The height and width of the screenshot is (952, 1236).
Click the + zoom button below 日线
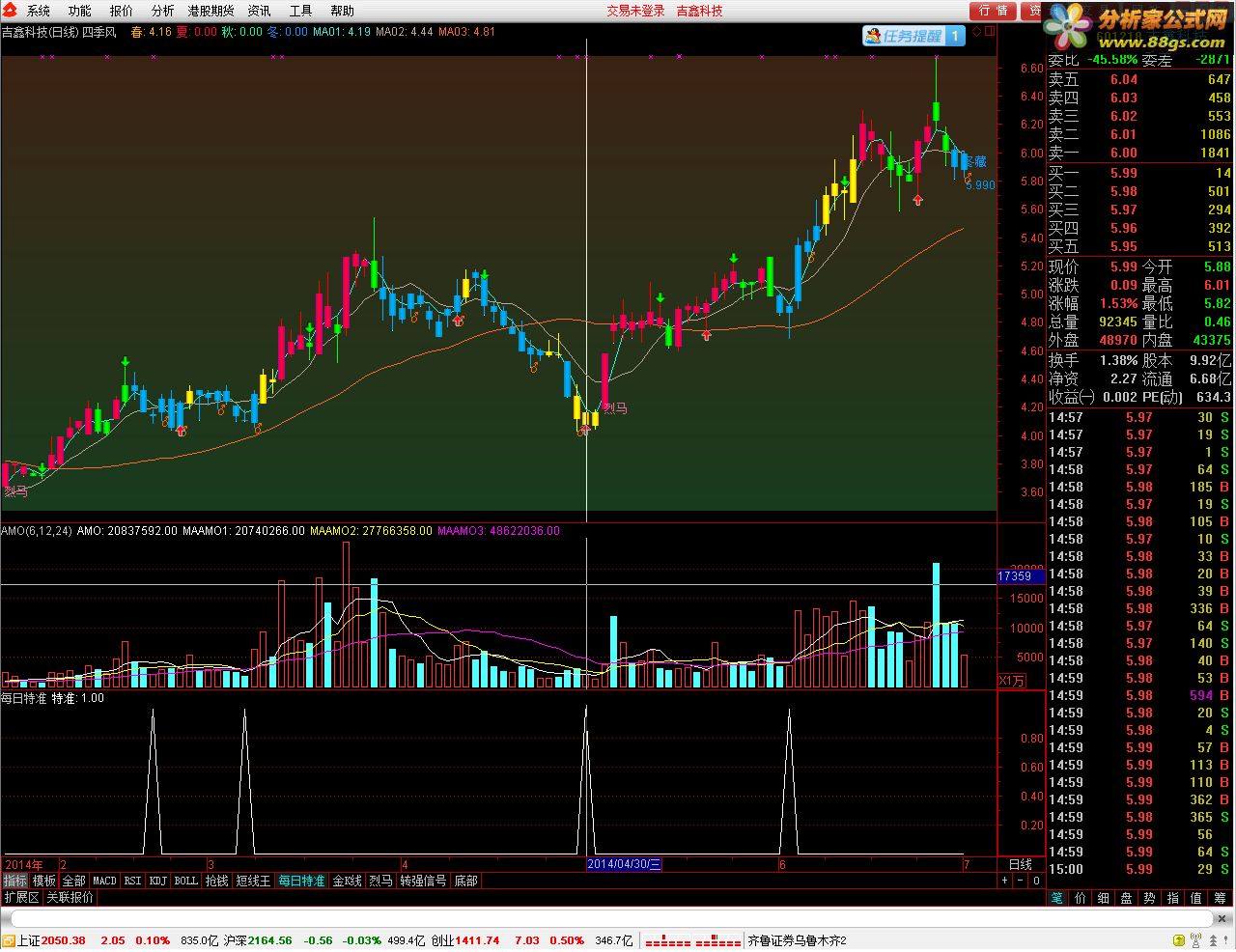pyautogui.click(x=1005, y=881)
